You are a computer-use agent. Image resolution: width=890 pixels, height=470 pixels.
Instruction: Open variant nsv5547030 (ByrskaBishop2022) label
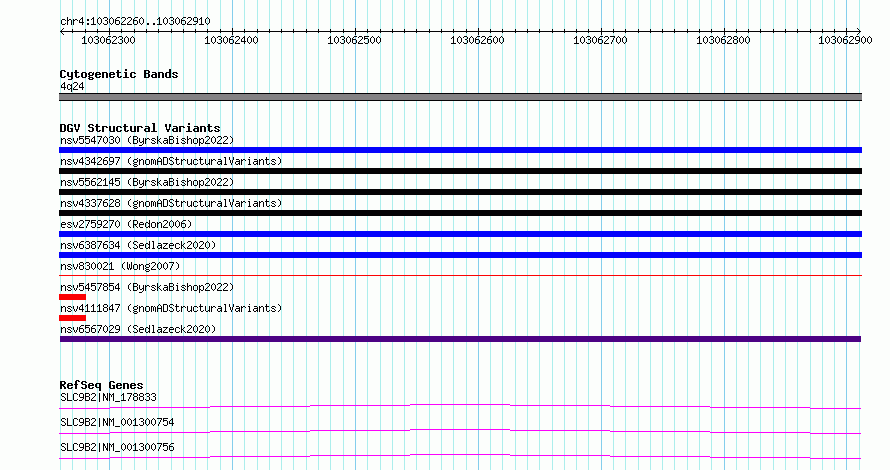pyautogui.click(x=147, y=140)
